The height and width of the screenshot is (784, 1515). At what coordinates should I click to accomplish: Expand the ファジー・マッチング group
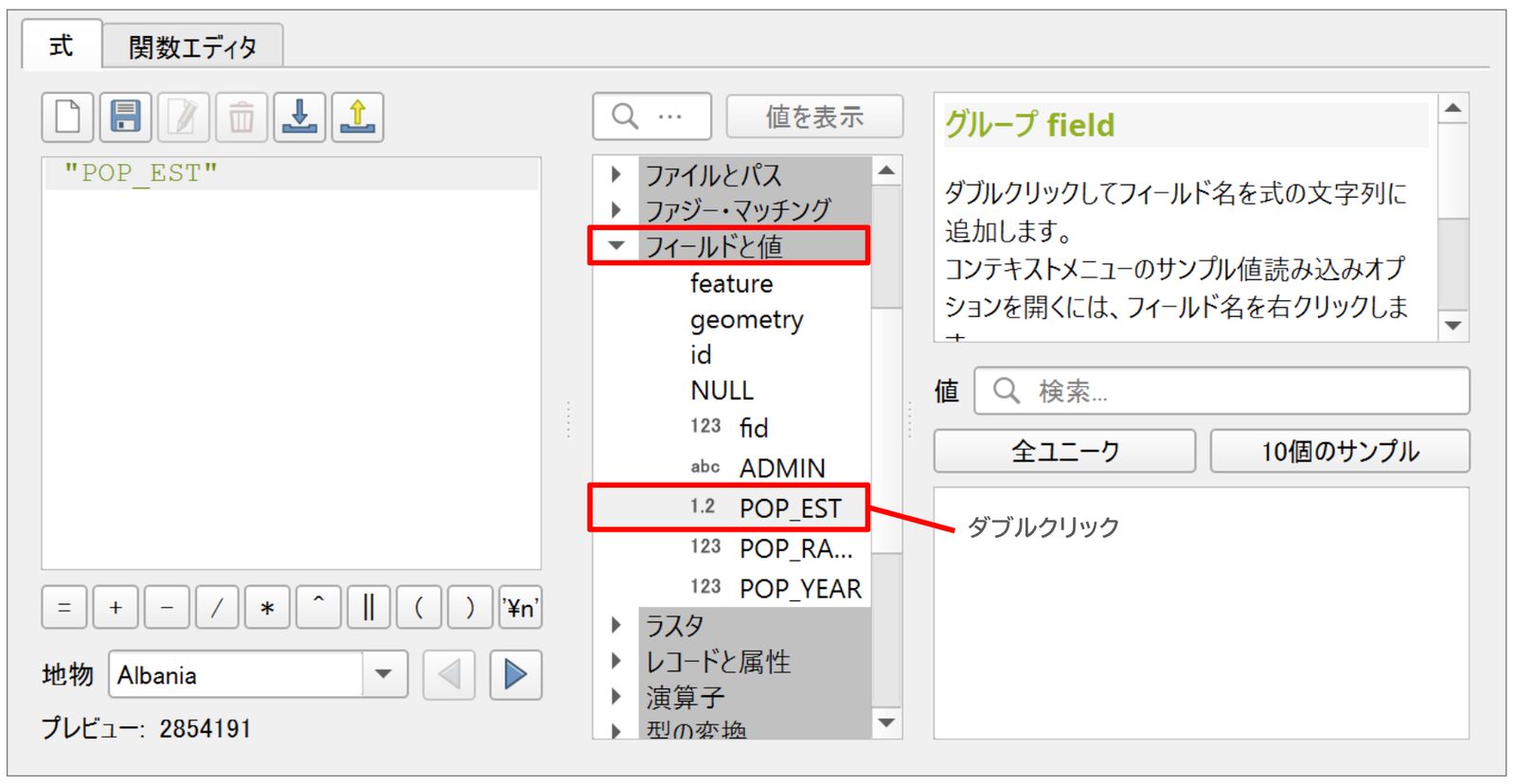(616, 209)
